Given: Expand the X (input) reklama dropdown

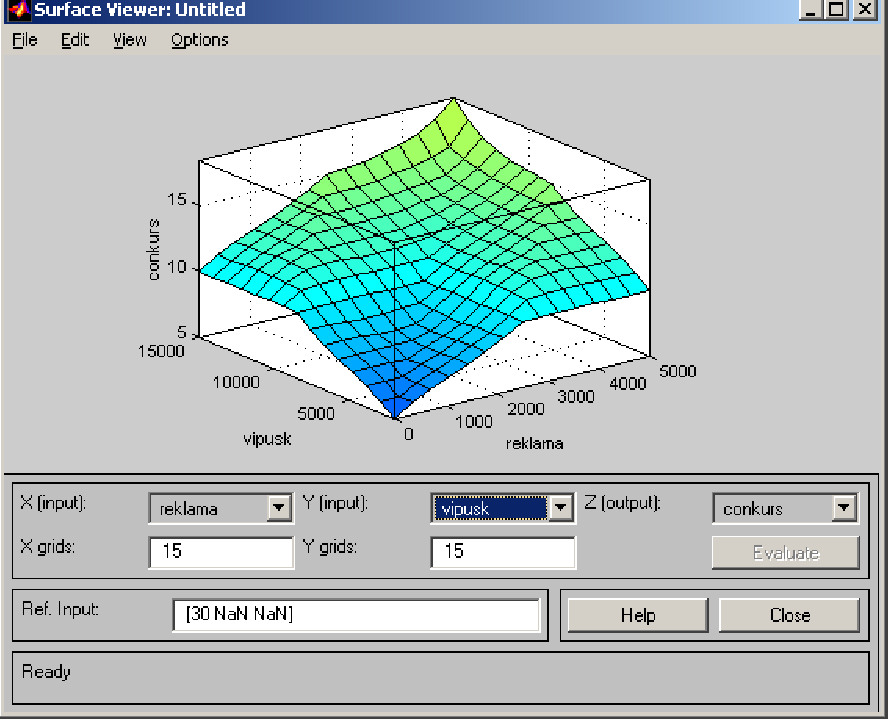Looking at the screenshot, I should point(279,509).
